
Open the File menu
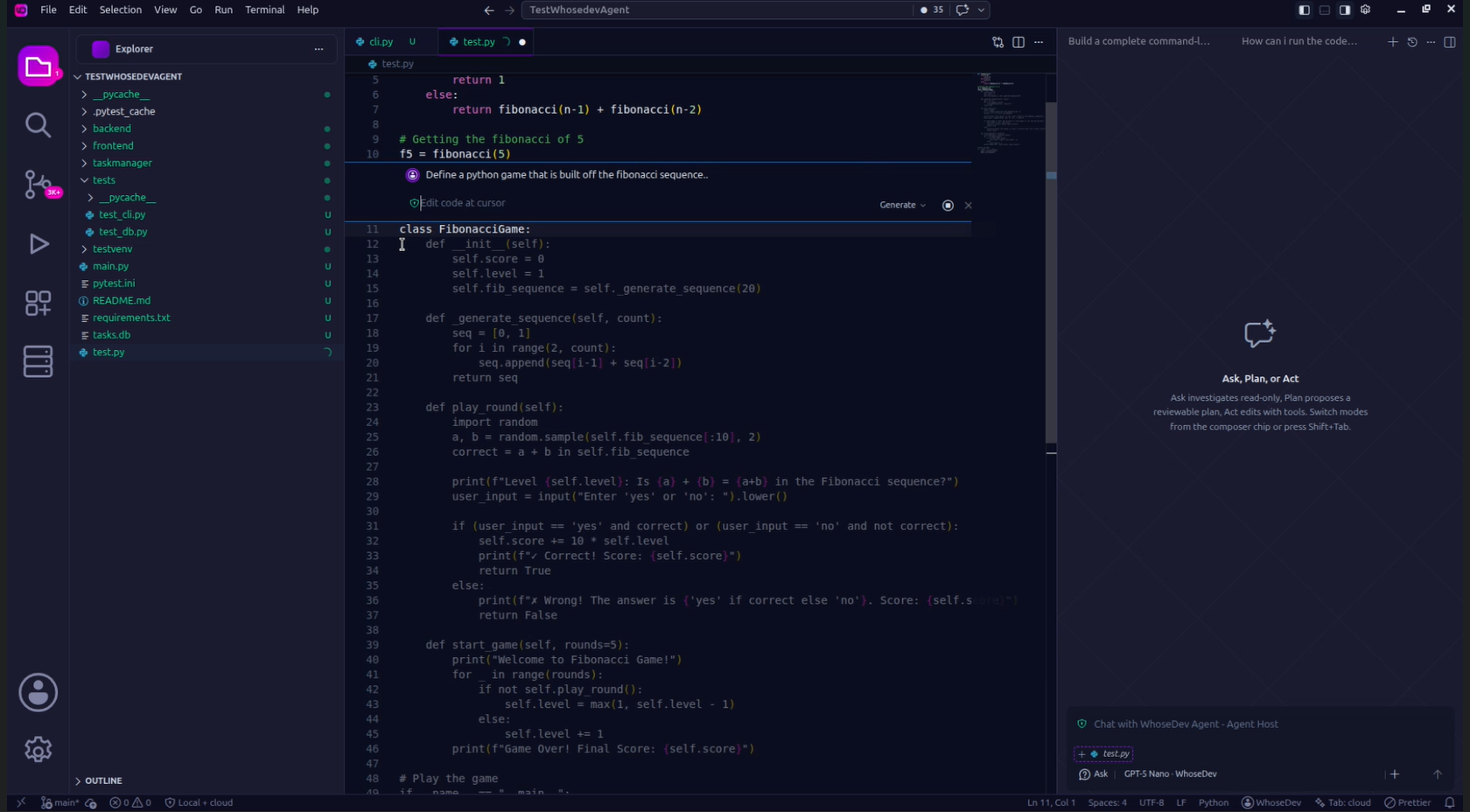[48, 10]
